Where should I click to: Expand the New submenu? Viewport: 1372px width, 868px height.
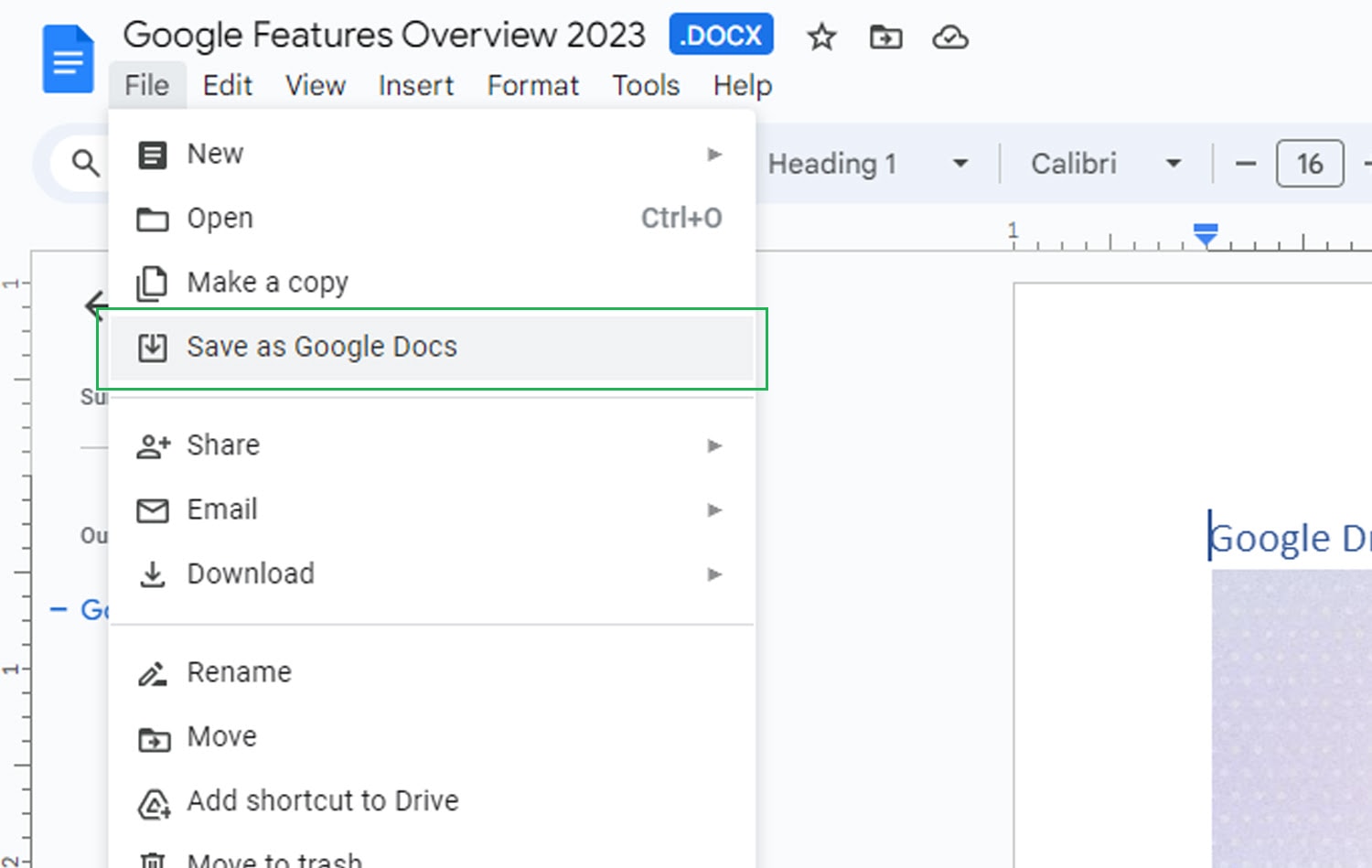point(714,155)
